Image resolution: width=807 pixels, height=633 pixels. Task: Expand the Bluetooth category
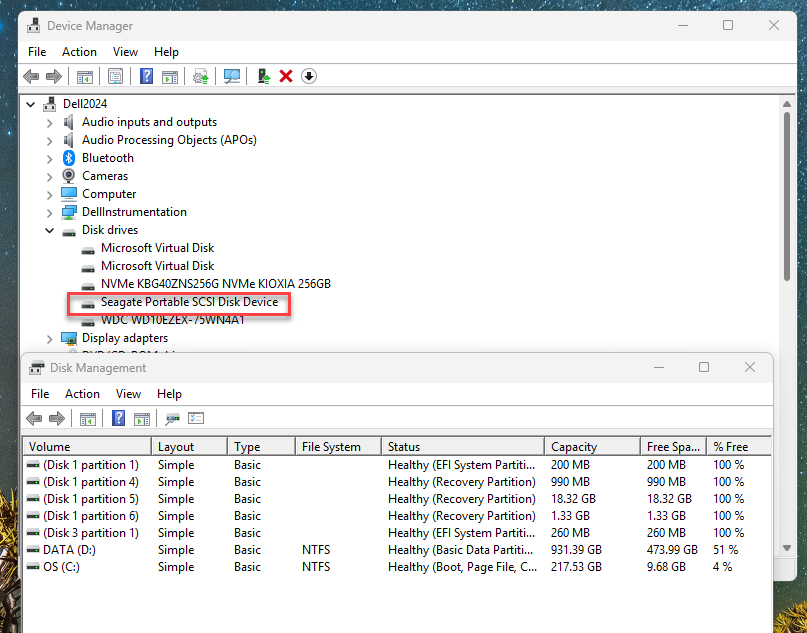click(x=49, y=159)
